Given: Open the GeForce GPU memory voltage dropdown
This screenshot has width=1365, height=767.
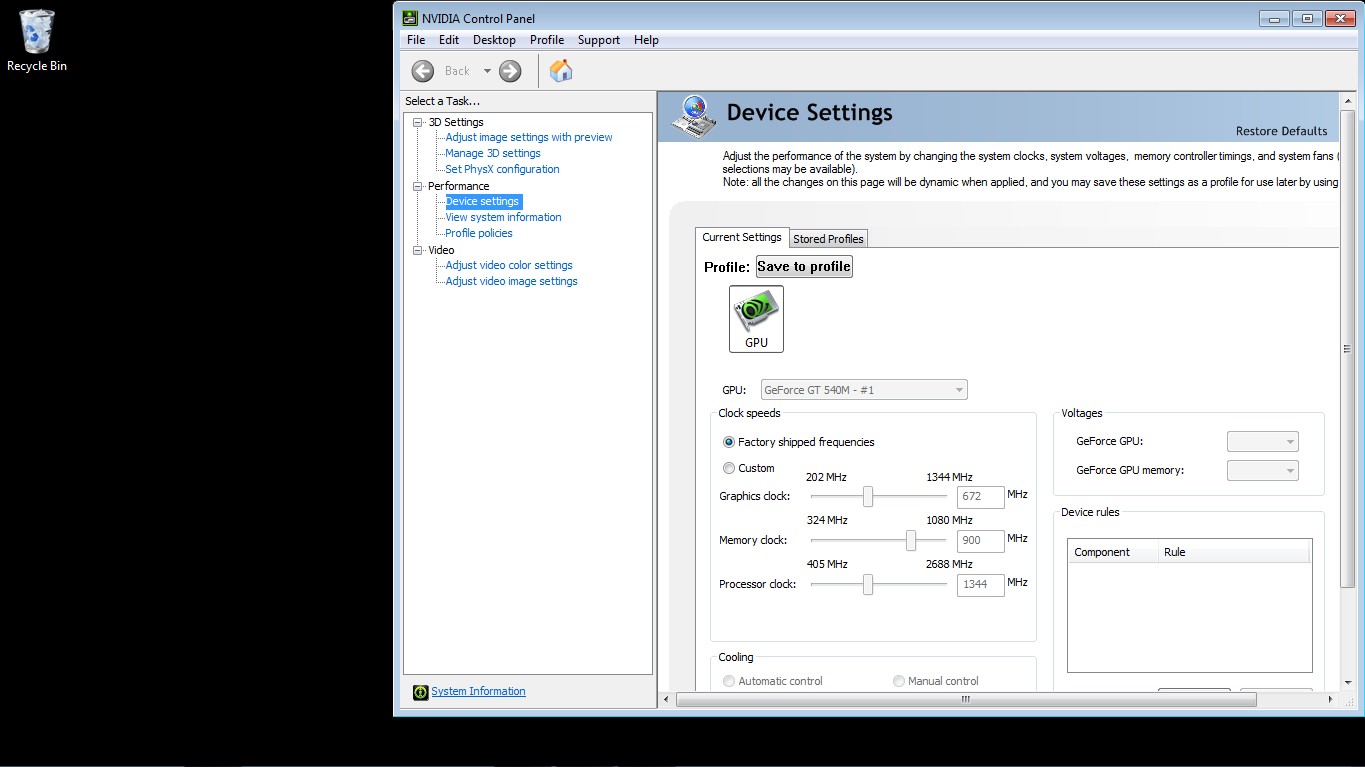Looking at the screenshot, I should tap(1263, 470).
